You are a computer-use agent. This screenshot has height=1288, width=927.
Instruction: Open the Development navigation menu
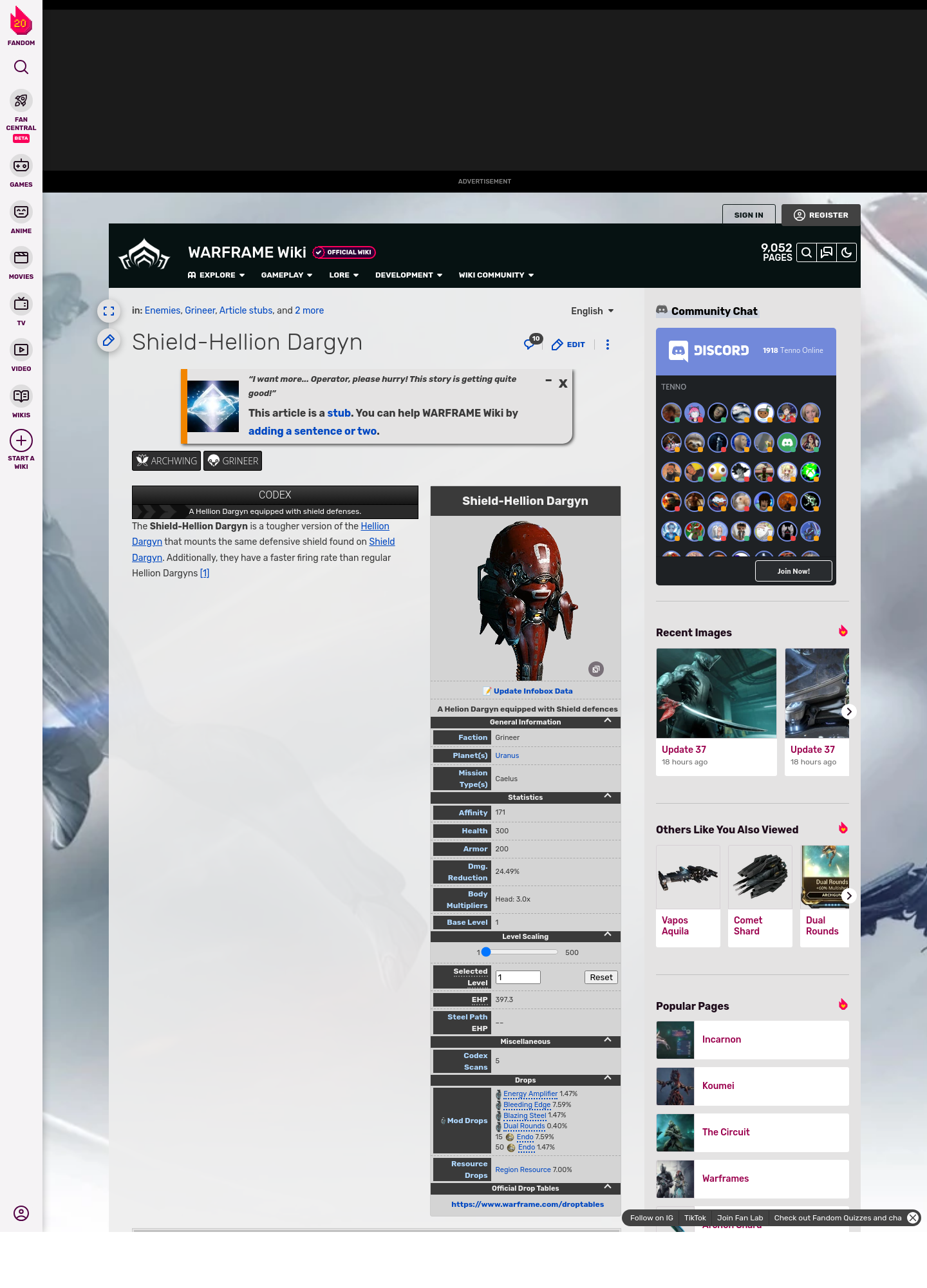tap(409, 275)
